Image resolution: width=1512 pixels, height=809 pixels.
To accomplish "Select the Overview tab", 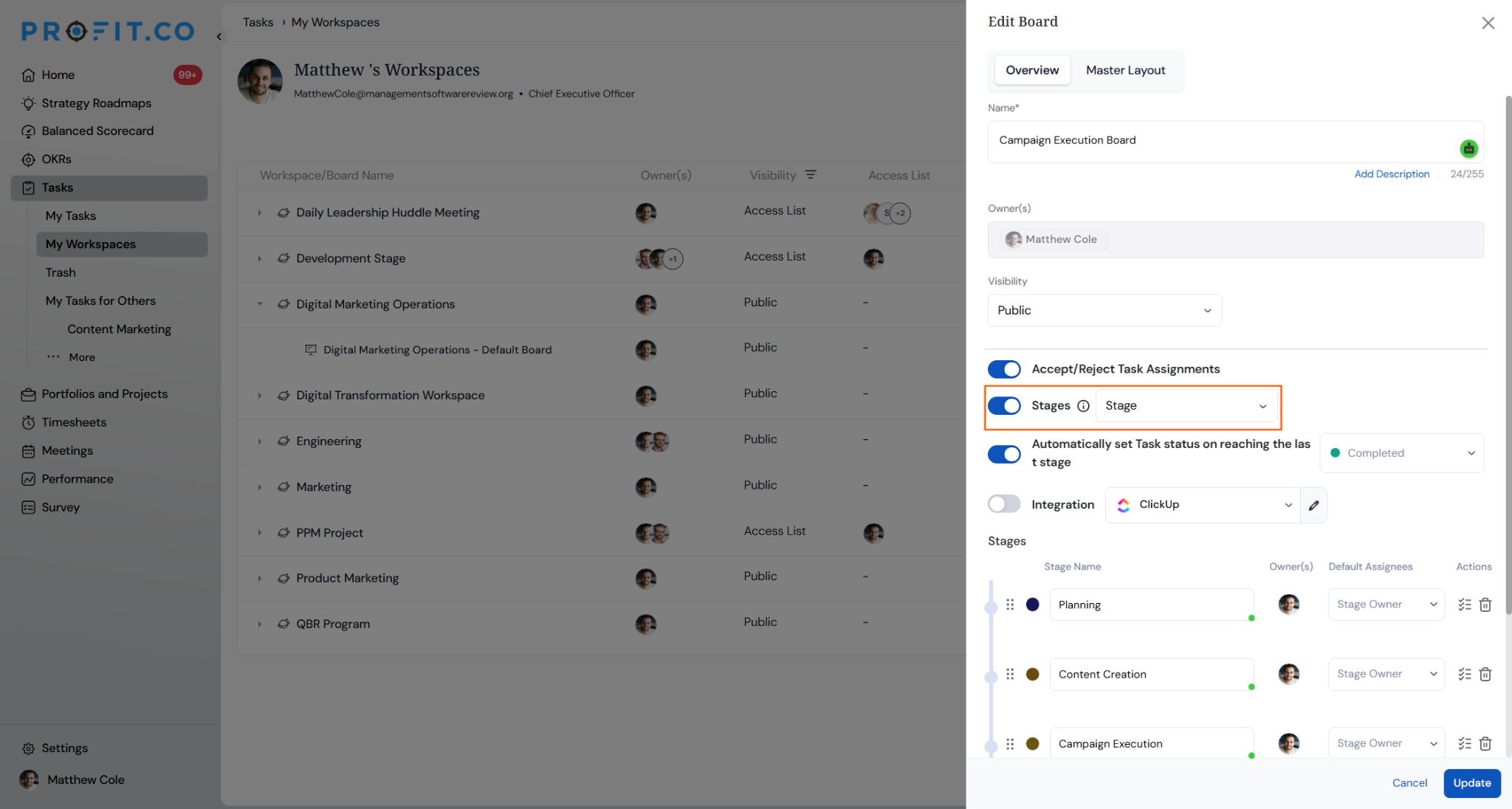I will click(x=1032, y=70).
